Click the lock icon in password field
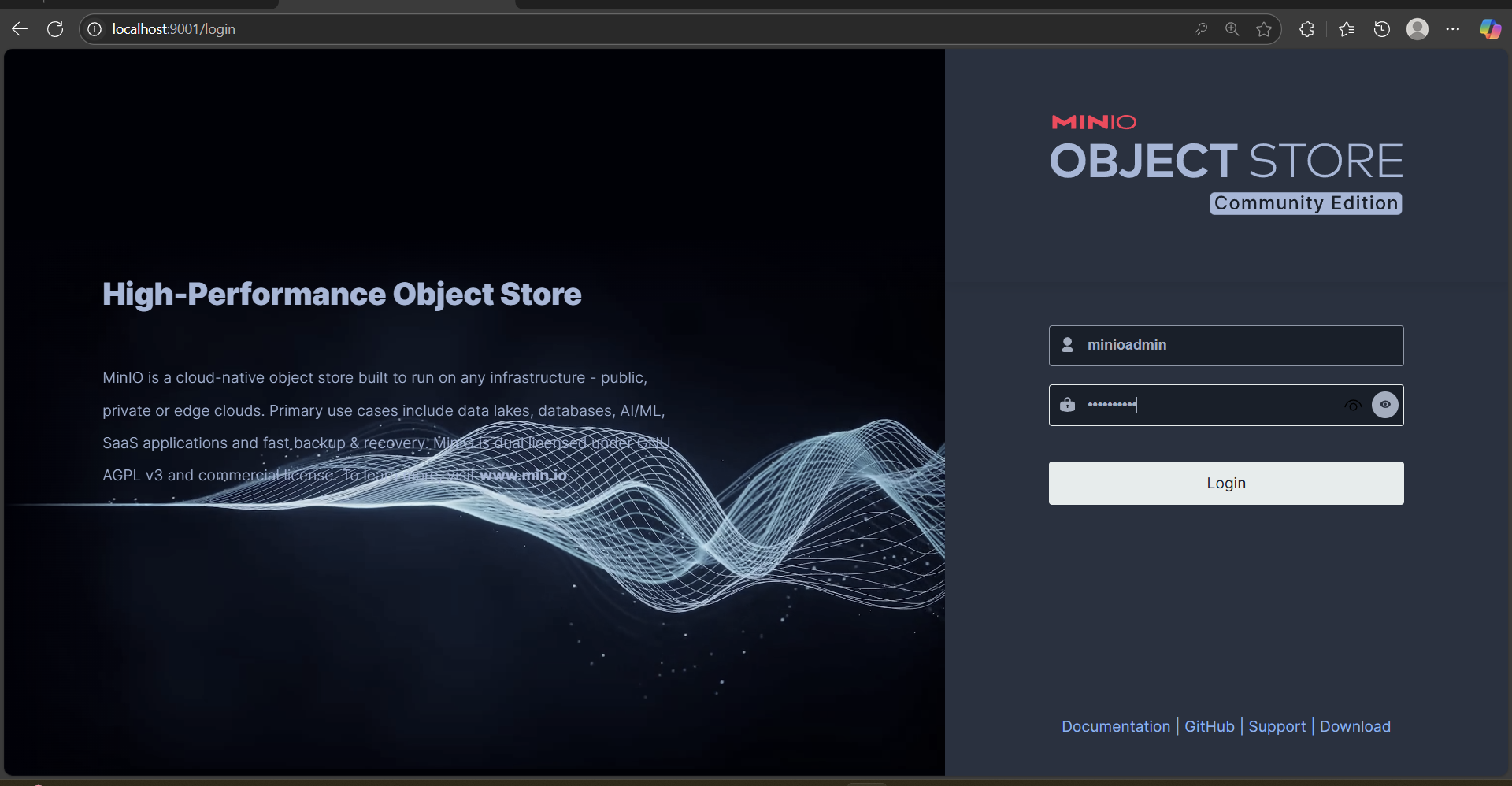This screenshot has width=1512, height=786. (1068, 405)
